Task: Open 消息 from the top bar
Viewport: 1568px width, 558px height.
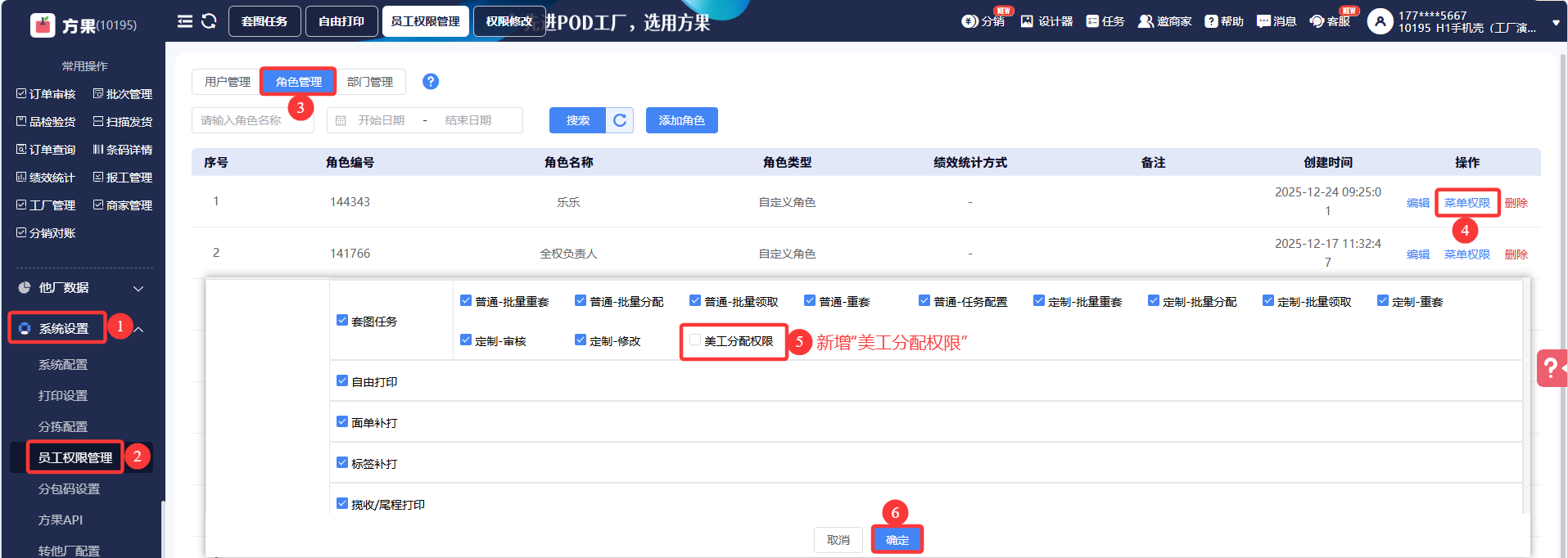Action: (x=1277, y=21)
